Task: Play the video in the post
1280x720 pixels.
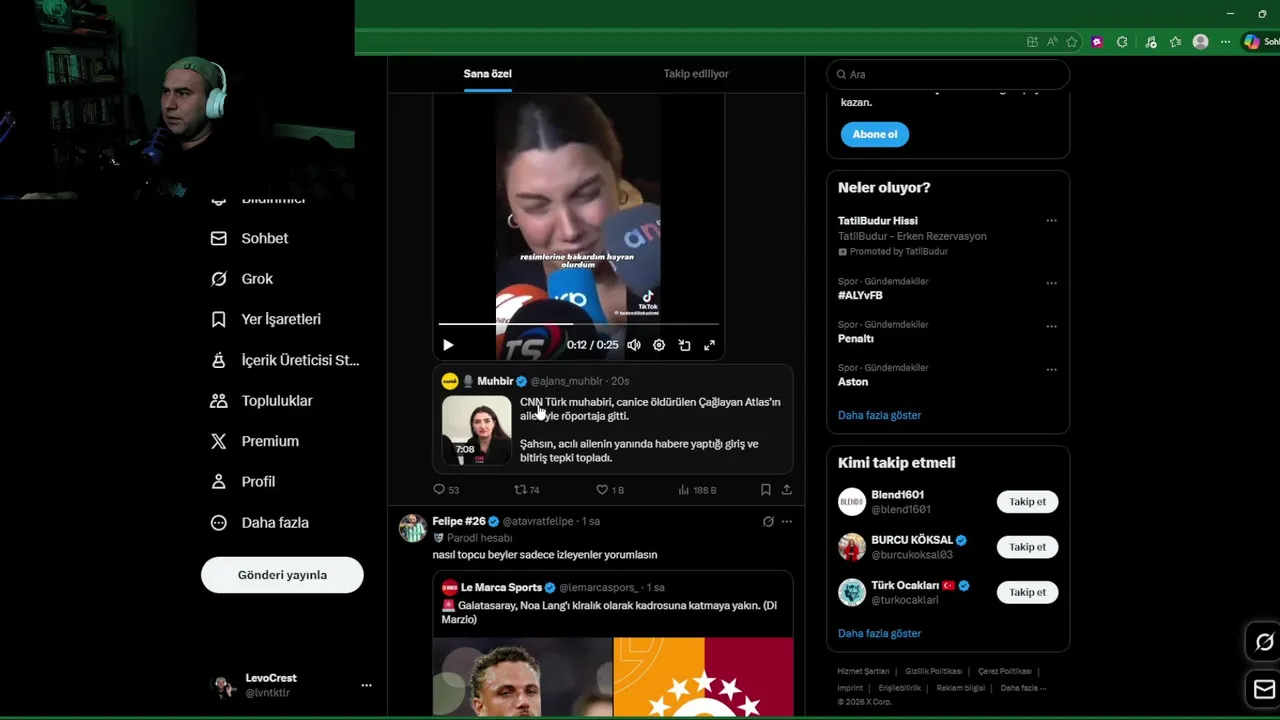Action: [x=448, y=345]
